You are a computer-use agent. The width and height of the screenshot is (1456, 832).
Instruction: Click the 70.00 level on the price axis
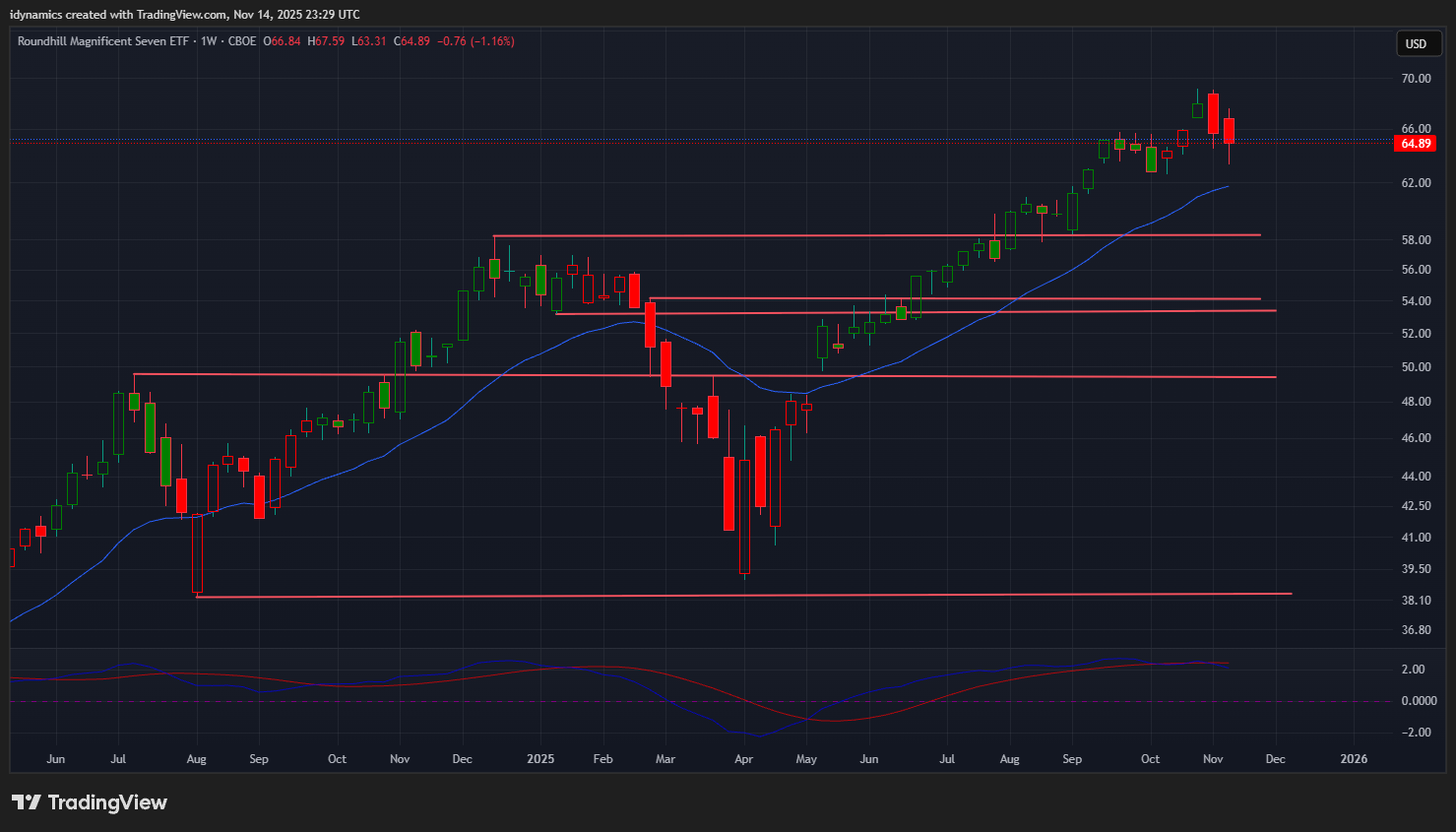click(x=1416, y=79)
